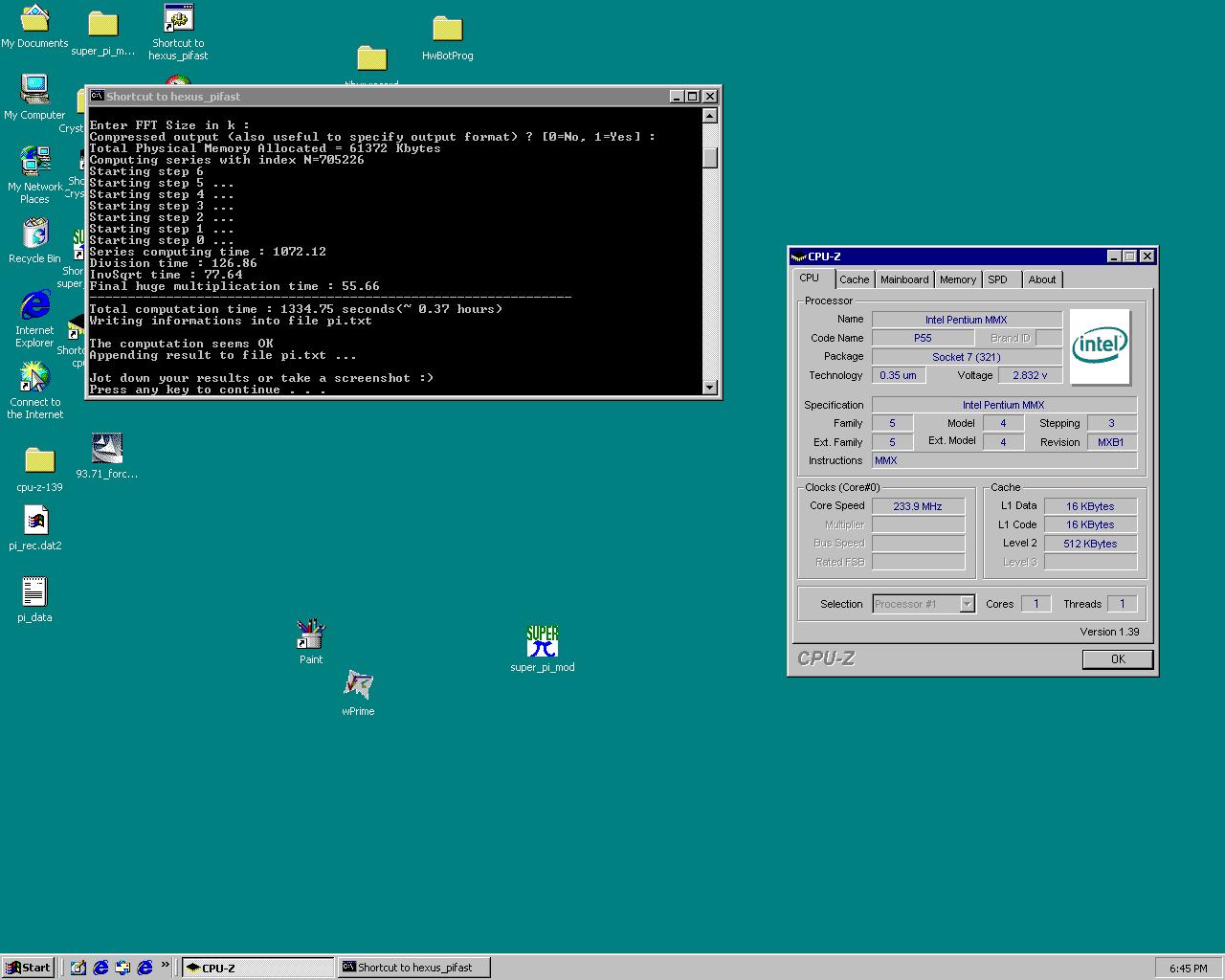
Task: Launch Internet Explorer desktop icon
Action: click(x=34, y=320)
